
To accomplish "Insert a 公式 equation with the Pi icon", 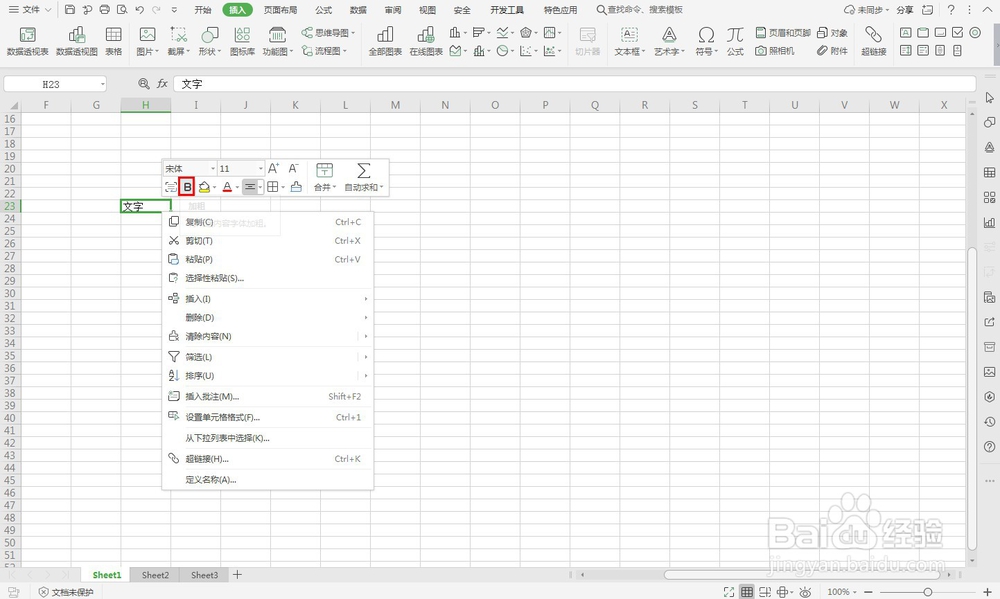I will (735, 41).
